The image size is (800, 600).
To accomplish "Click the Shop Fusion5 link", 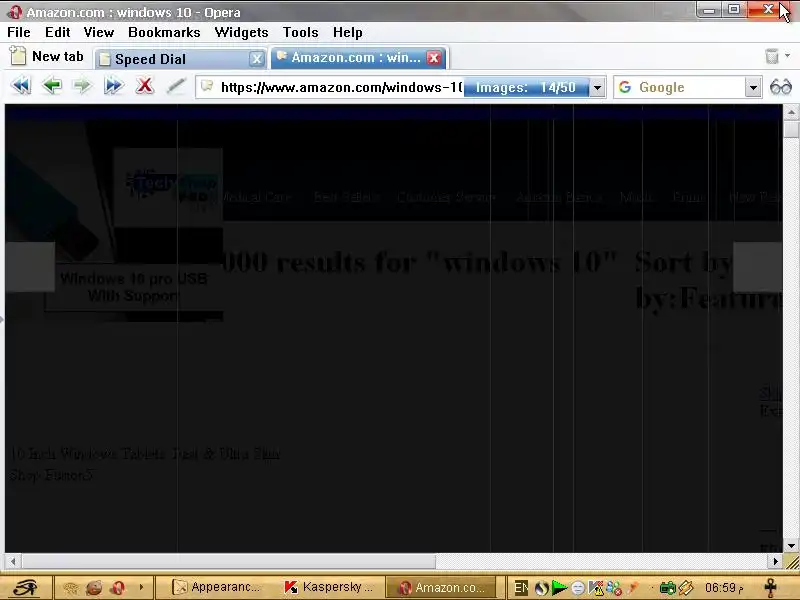I will pos(51,475).
